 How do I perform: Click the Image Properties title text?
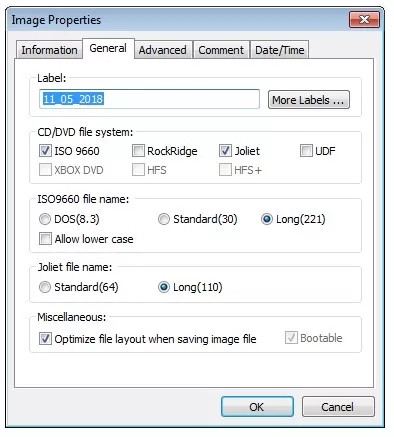tap(56, 20)
